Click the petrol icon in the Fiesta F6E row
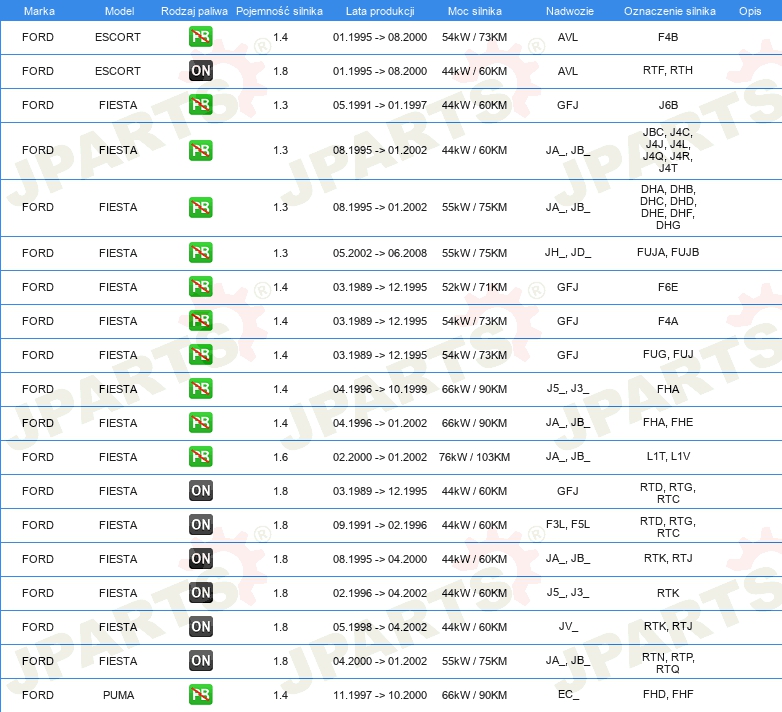The image size is (782, 712). coord(200,287)
